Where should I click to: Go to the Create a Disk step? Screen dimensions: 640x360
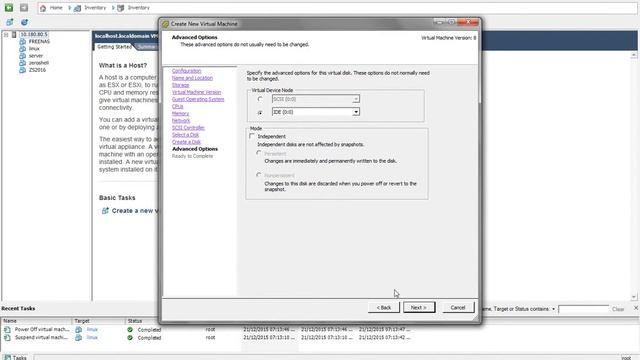186,142
